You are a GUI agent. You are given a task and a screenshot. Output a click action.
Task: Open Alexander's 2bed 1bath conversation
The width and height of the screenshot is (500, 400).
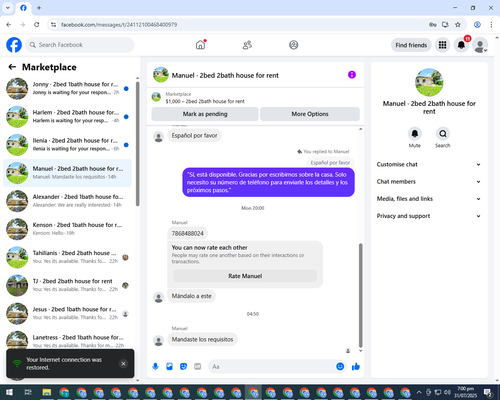point(67,201)
